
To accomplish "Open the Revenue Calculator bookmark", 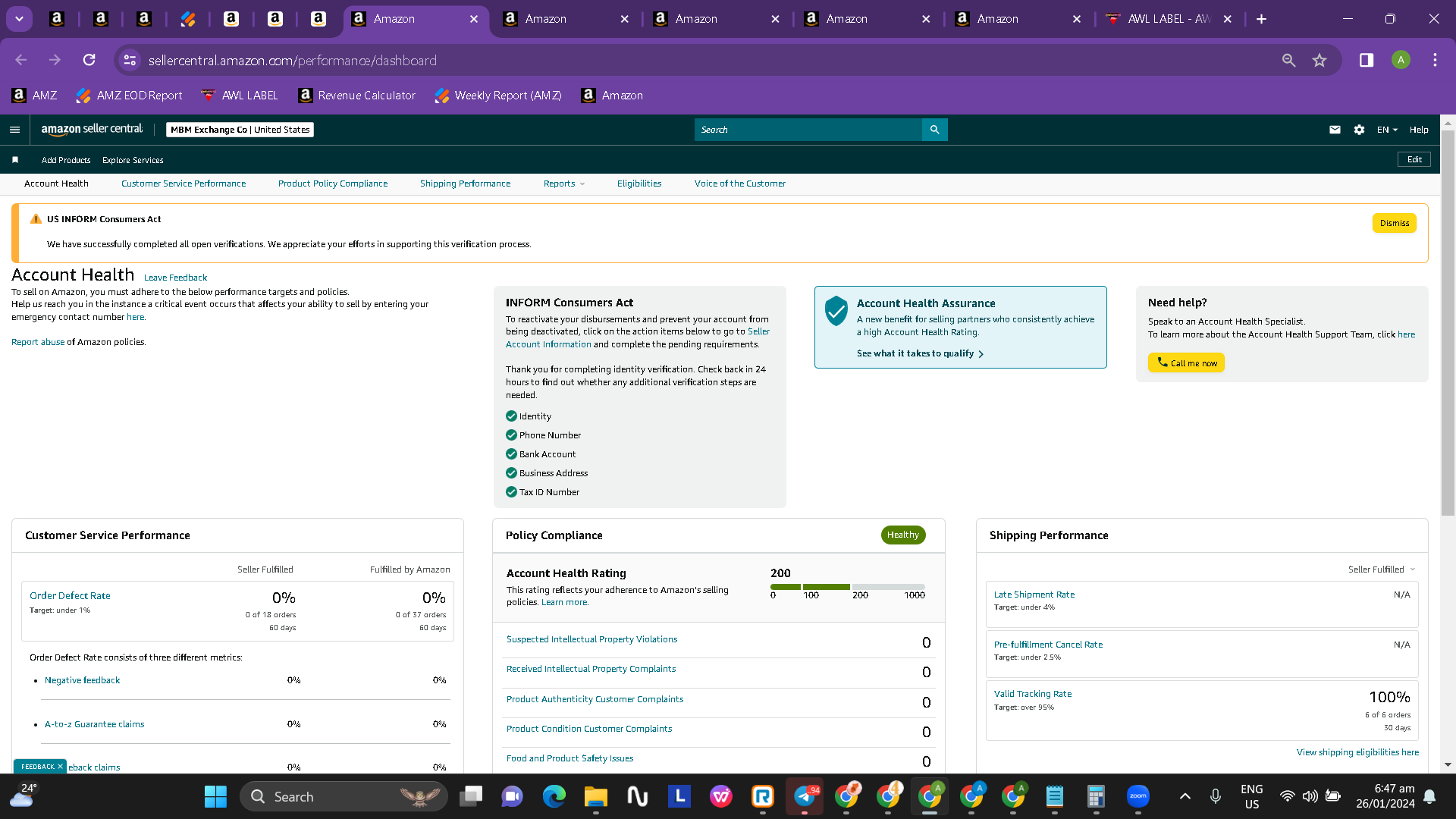I will [357, 96].
